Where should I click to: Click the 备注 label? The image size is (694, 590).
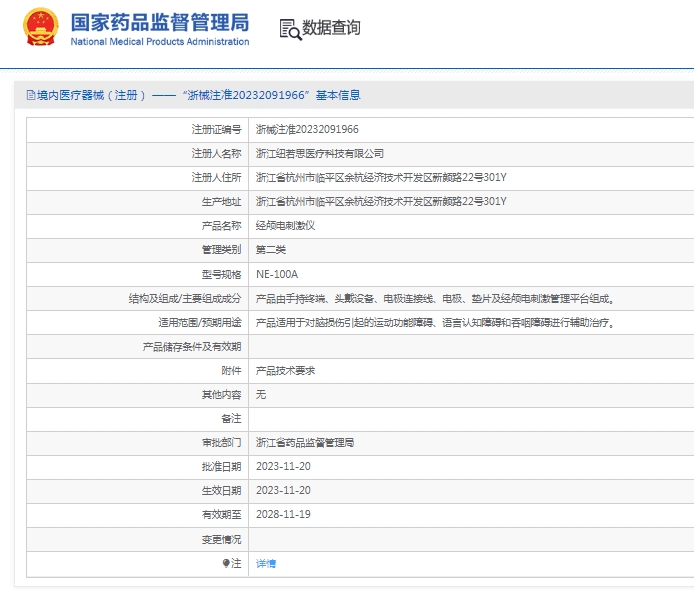point(231,419)
